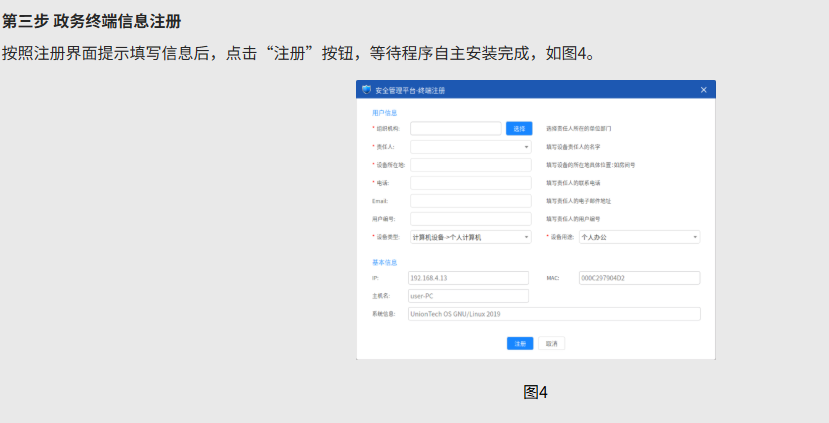The width and height of the screenshot is (829, 423).
Task: Click the 基本信息 section heading
Action: click(384, 262)
